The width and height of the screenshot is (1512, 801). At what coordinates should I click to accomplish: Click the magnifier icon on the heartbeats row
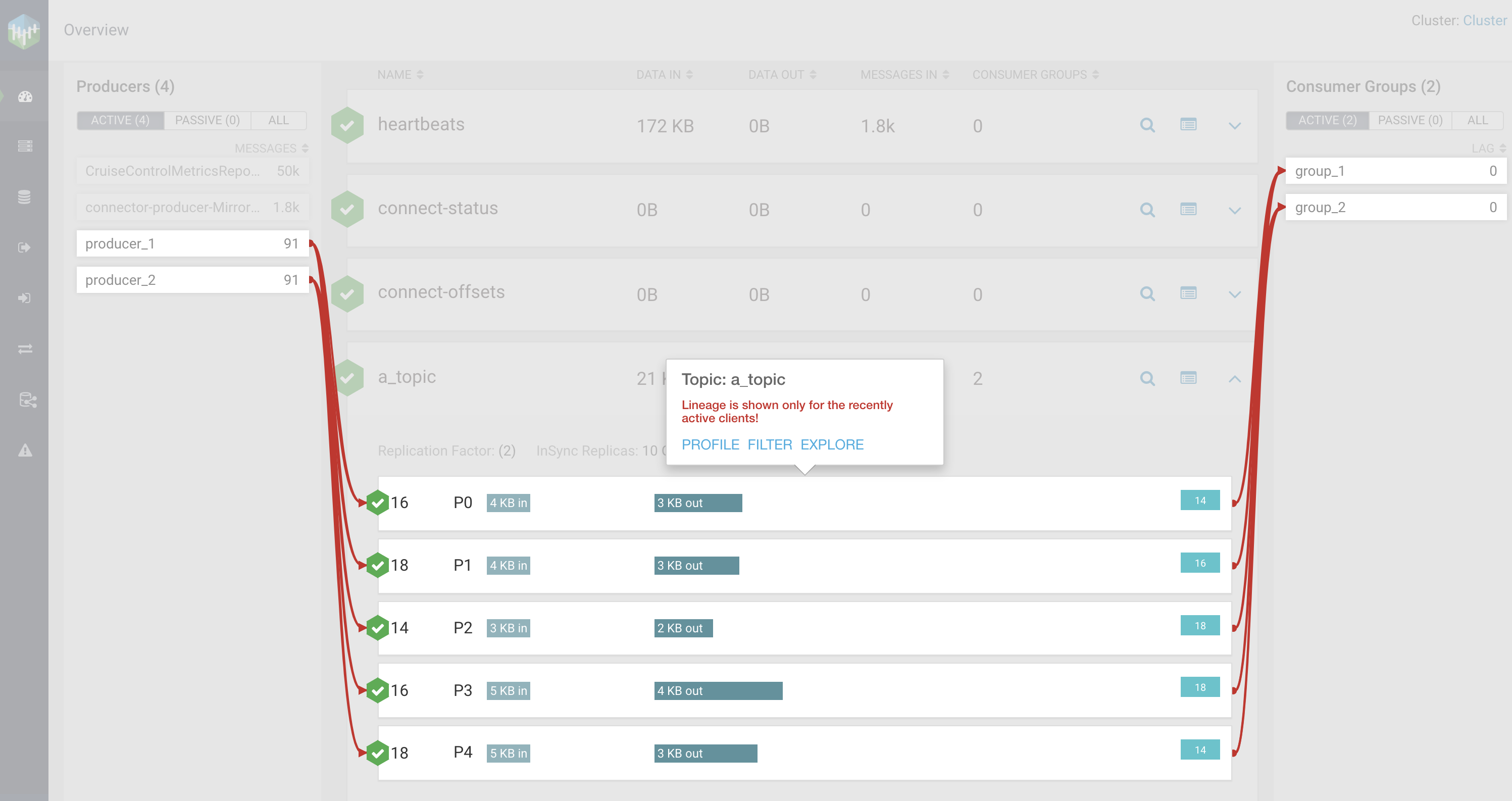[1147, 125]
